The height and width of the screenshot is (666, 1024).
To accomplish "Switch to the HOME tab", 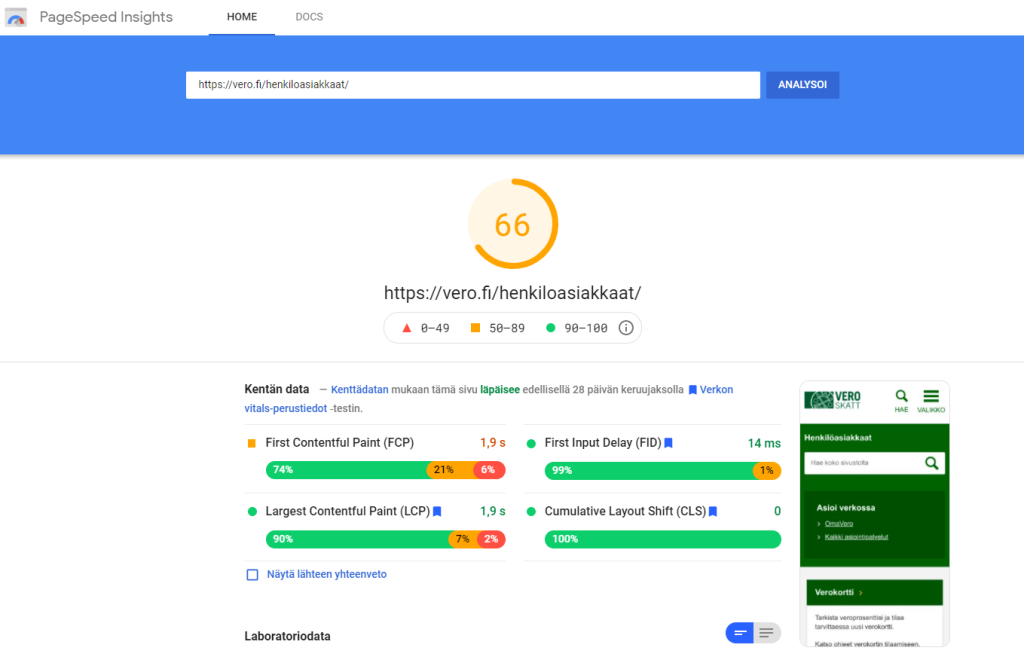I will point(241,16).
